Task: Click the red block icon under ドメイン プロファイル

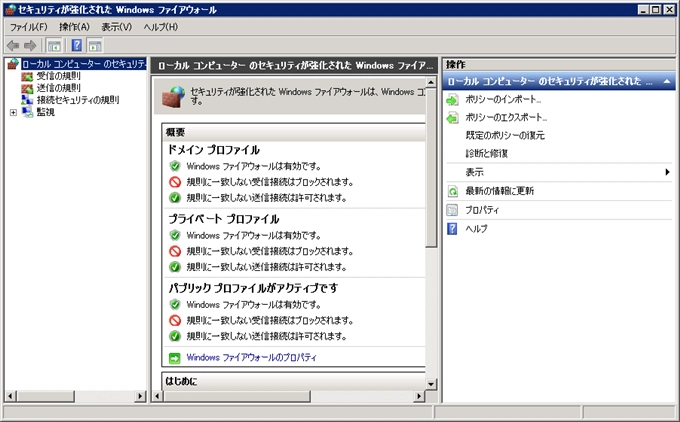Action: (x=175, y=182)
